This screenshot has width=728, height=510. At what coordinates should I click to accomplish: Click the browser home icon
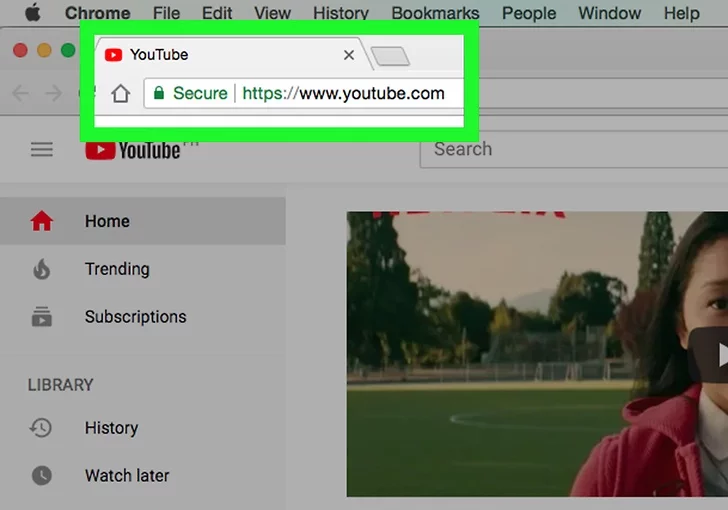click(x=121, y=93)
